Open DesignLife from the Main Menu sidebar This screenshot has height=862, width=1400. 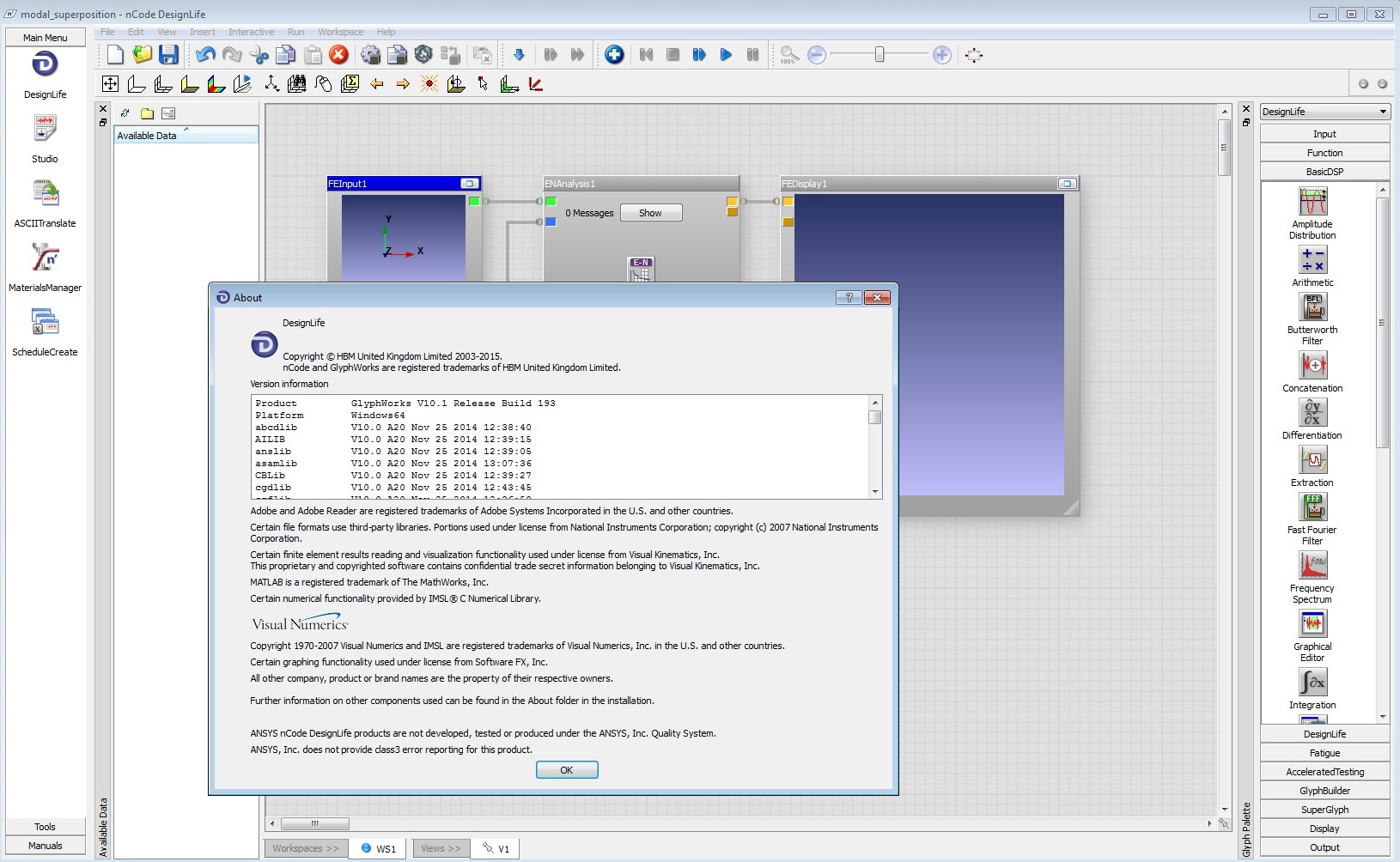[x=45, y=74]
